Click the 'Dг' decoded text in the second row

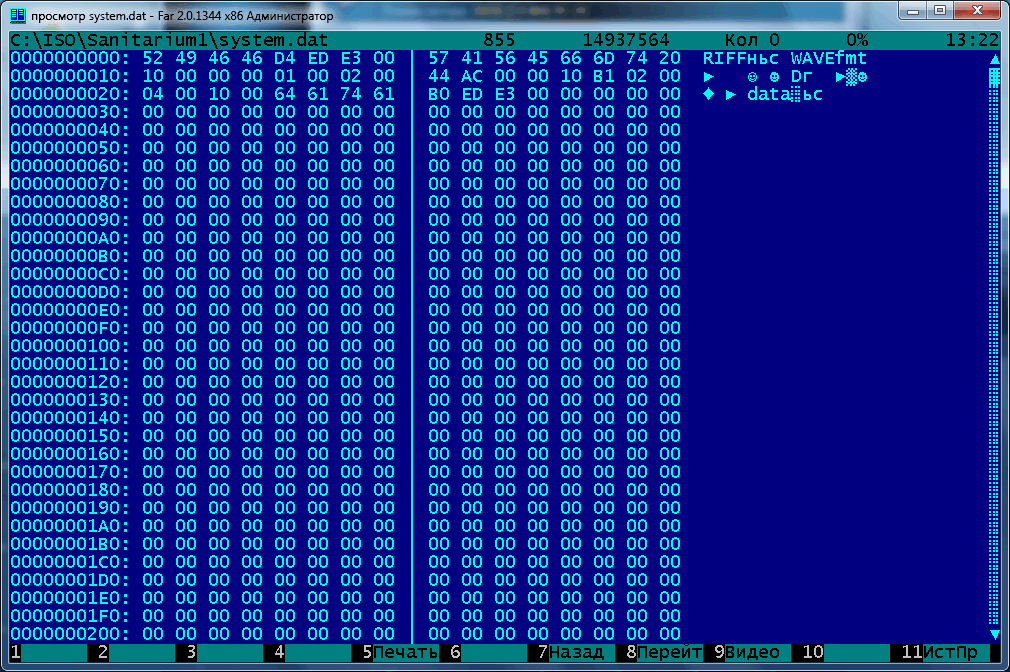coord(802,76)
